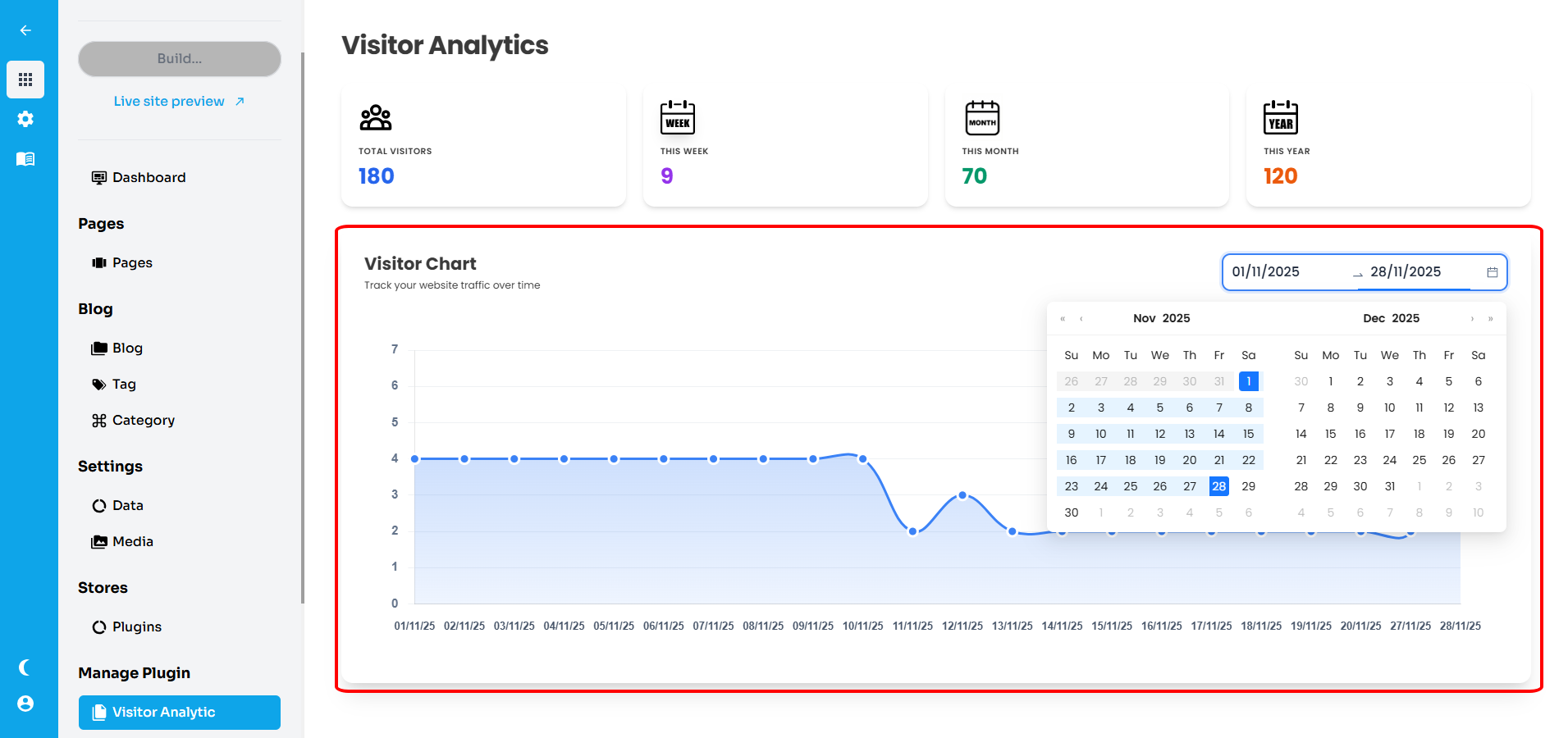Screen dimensions: 1568x738
Task: Open the user account icon
Action: point(25,704)
